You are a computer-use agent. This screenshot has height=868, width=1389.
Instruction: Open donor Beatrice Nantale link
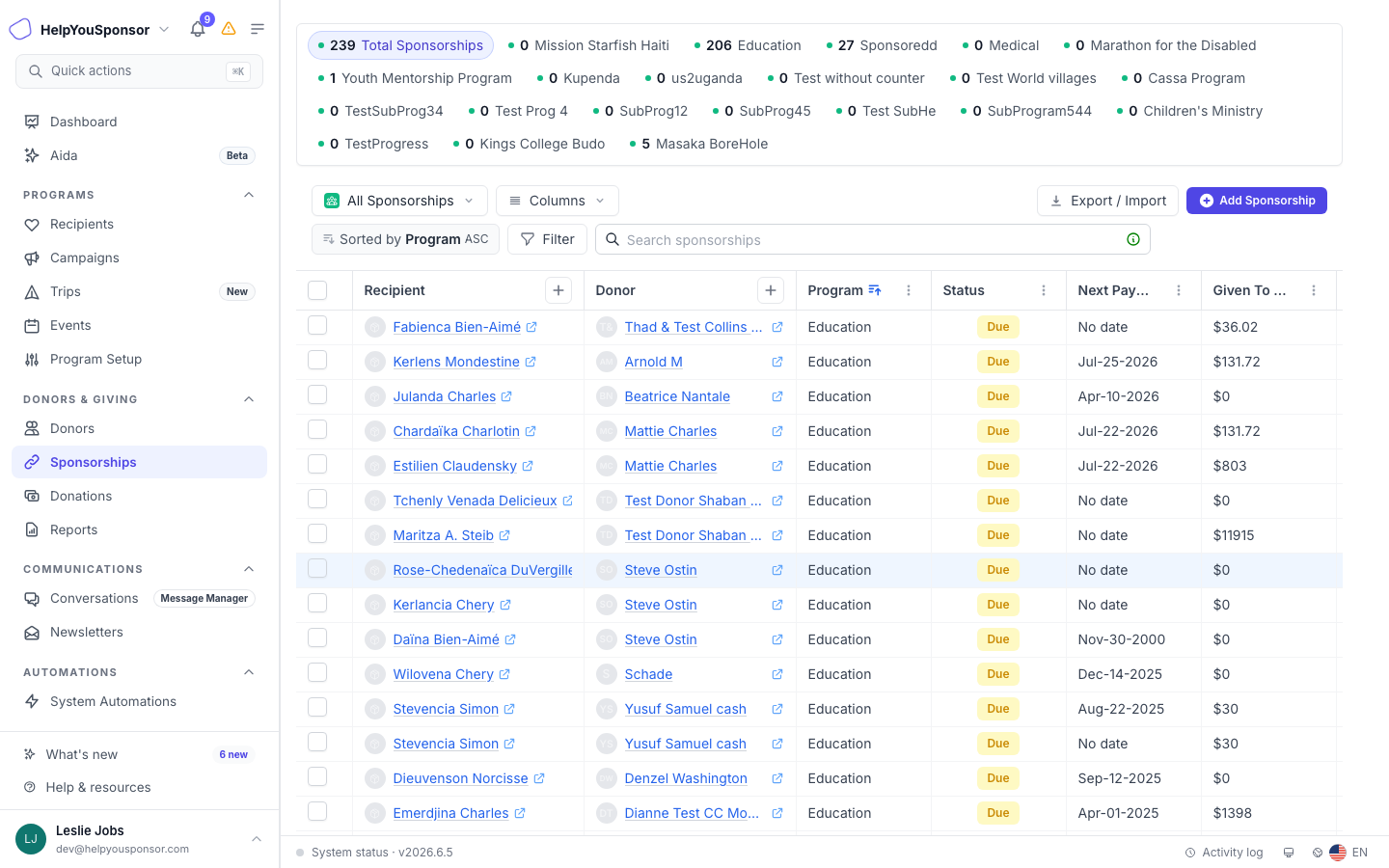pos(677,396)
